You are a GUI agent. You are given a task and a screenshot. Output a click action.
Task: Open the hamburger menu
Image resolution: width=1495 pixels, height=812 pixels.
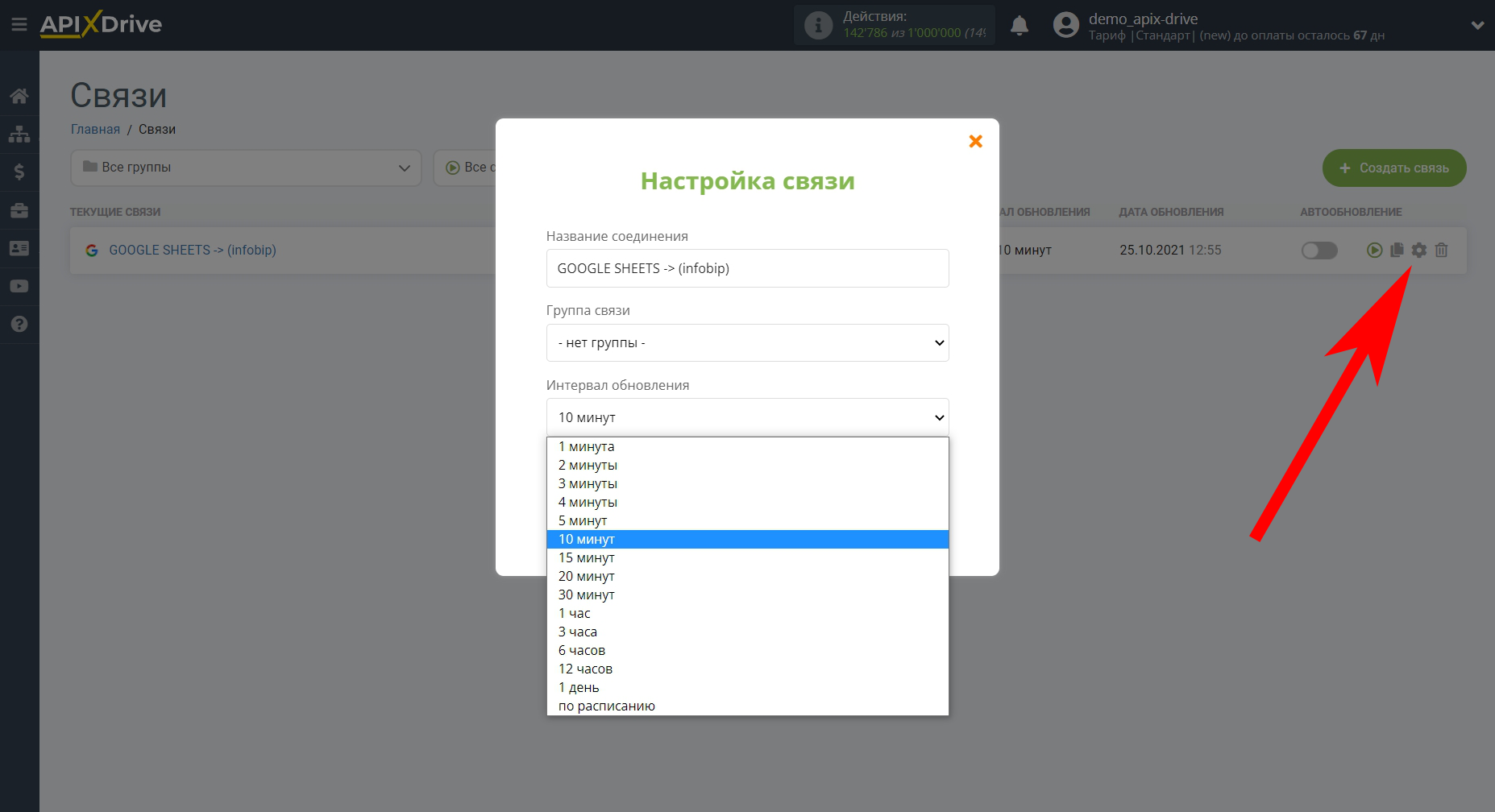click(19, 25)
